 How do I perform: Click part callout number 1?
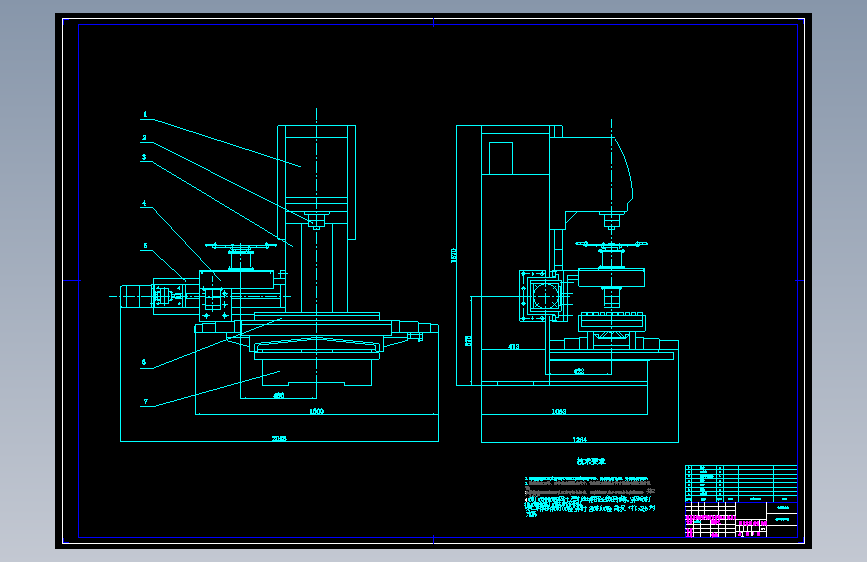145,115
